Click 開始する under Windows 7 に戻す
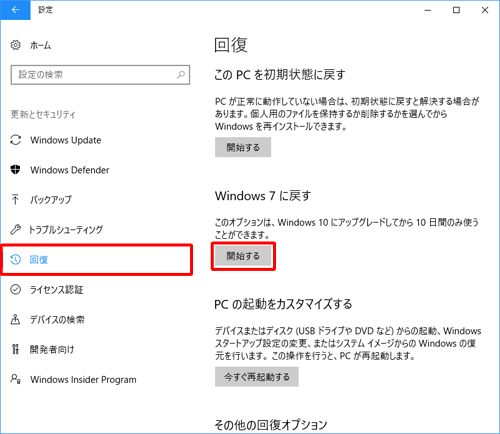The height and width of the screenshot is (434, 500). click(243, 256)
